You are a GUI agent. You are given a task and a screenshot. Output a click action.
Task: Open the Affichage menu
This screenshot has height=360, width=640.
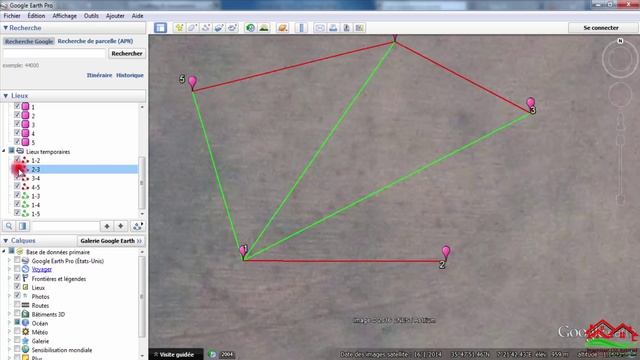point(64,16)
